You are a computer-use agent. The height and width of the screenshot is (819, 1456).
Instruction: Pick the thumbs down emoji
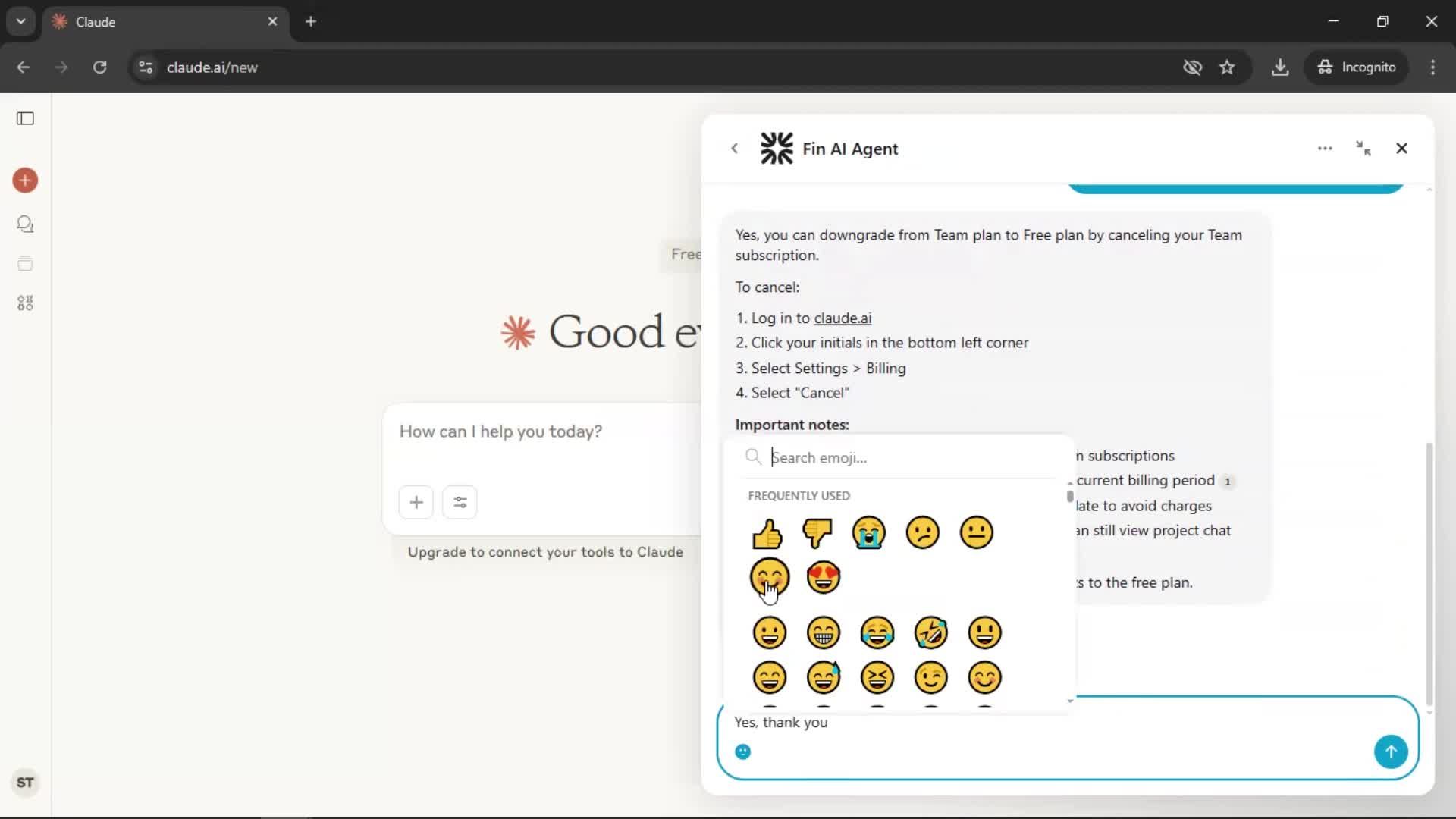pos(817,533)
